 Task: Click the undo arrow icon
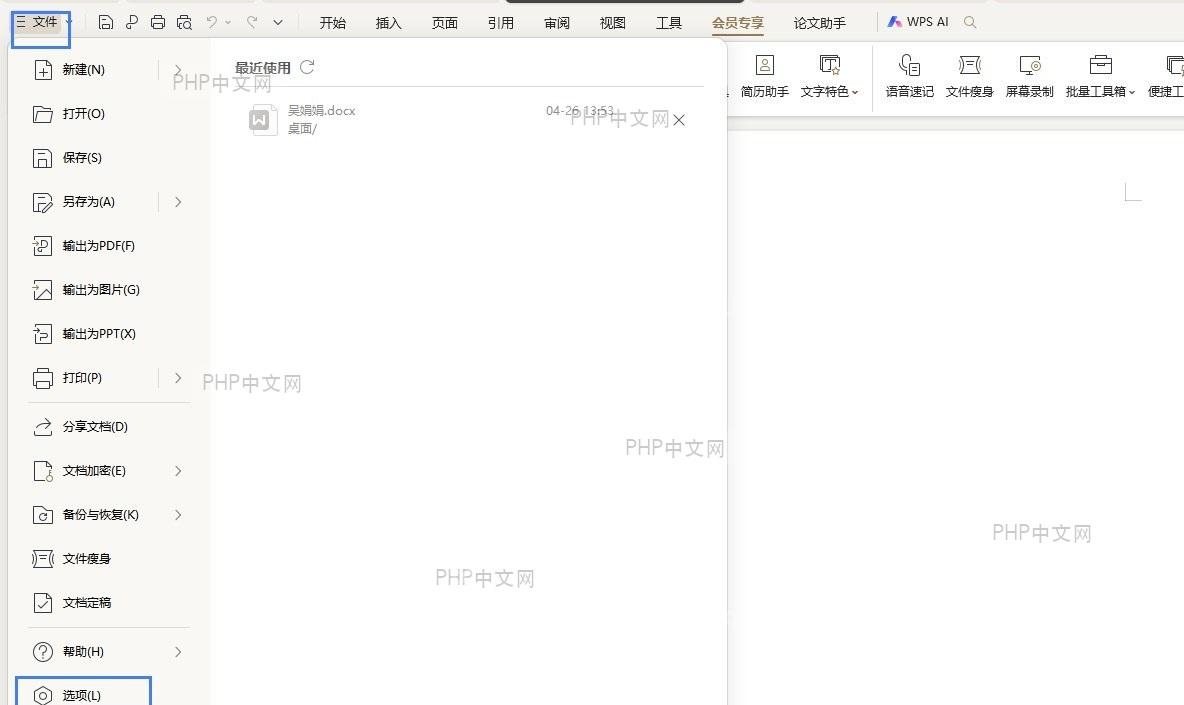pyautogui.click(x=212, y=23)
